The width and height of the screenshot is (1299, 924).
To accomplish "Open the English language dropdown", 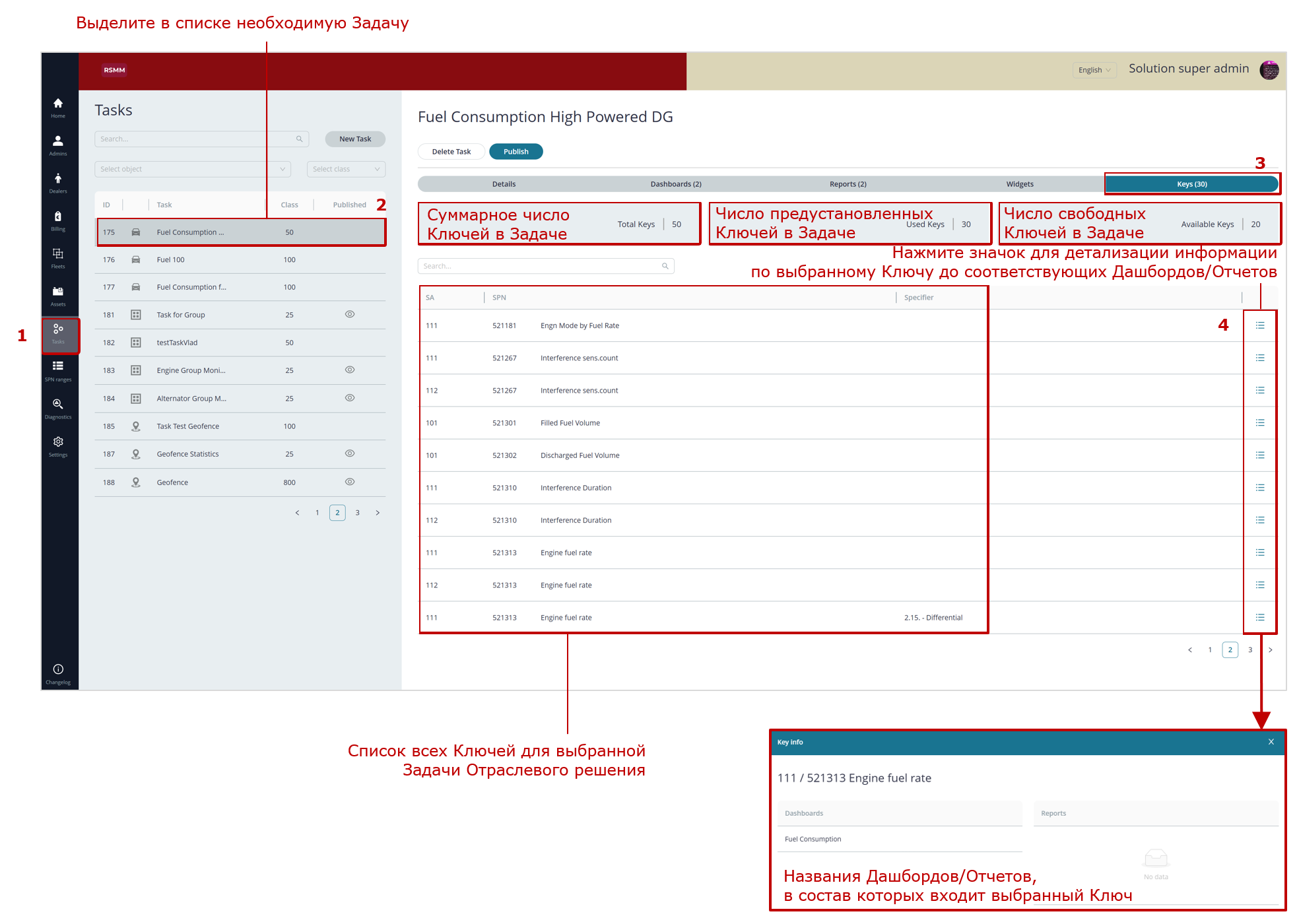I will (x=1094, y=70).
